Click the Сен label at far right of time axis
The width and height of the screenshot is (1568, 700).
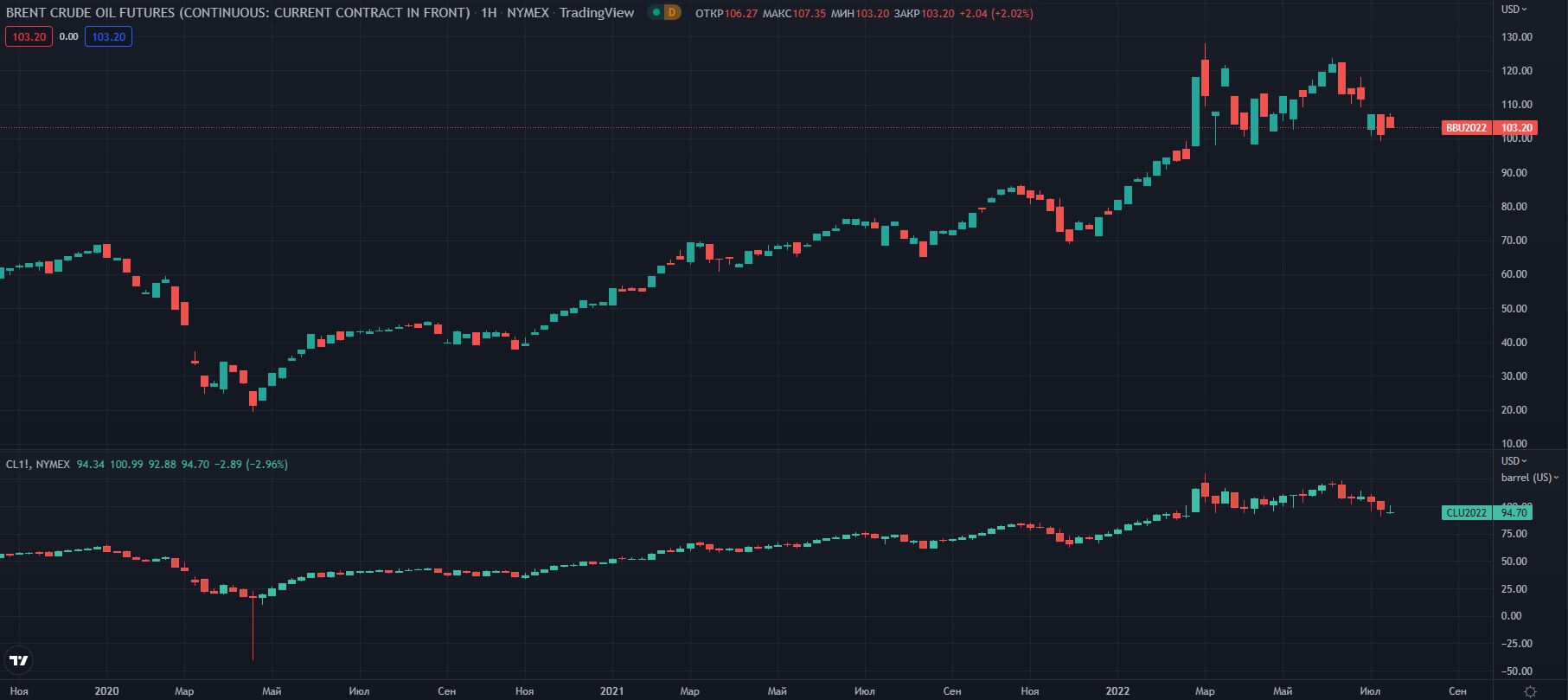tap(1457, 690)
